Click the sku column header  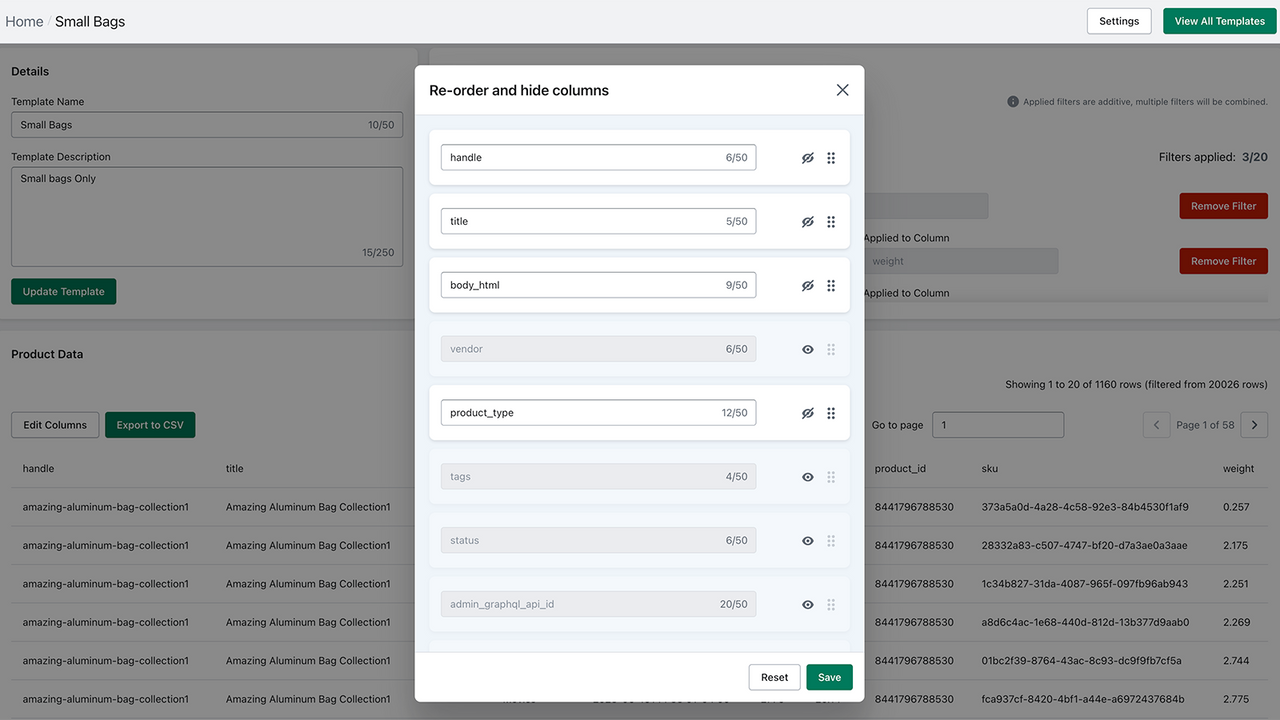tap(990, 468)
